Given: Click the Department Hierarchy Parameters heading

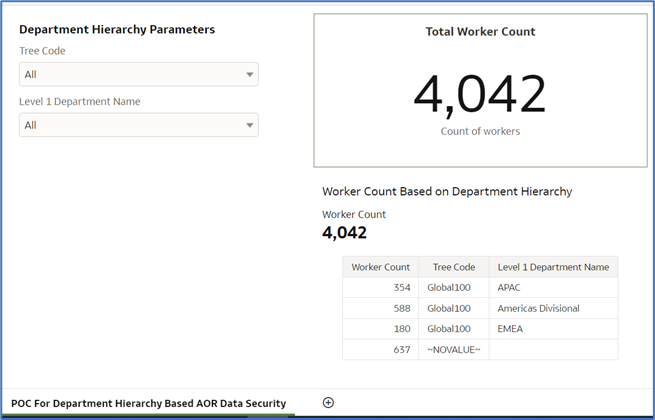Looking at the screenshot, I should (117, 30).
